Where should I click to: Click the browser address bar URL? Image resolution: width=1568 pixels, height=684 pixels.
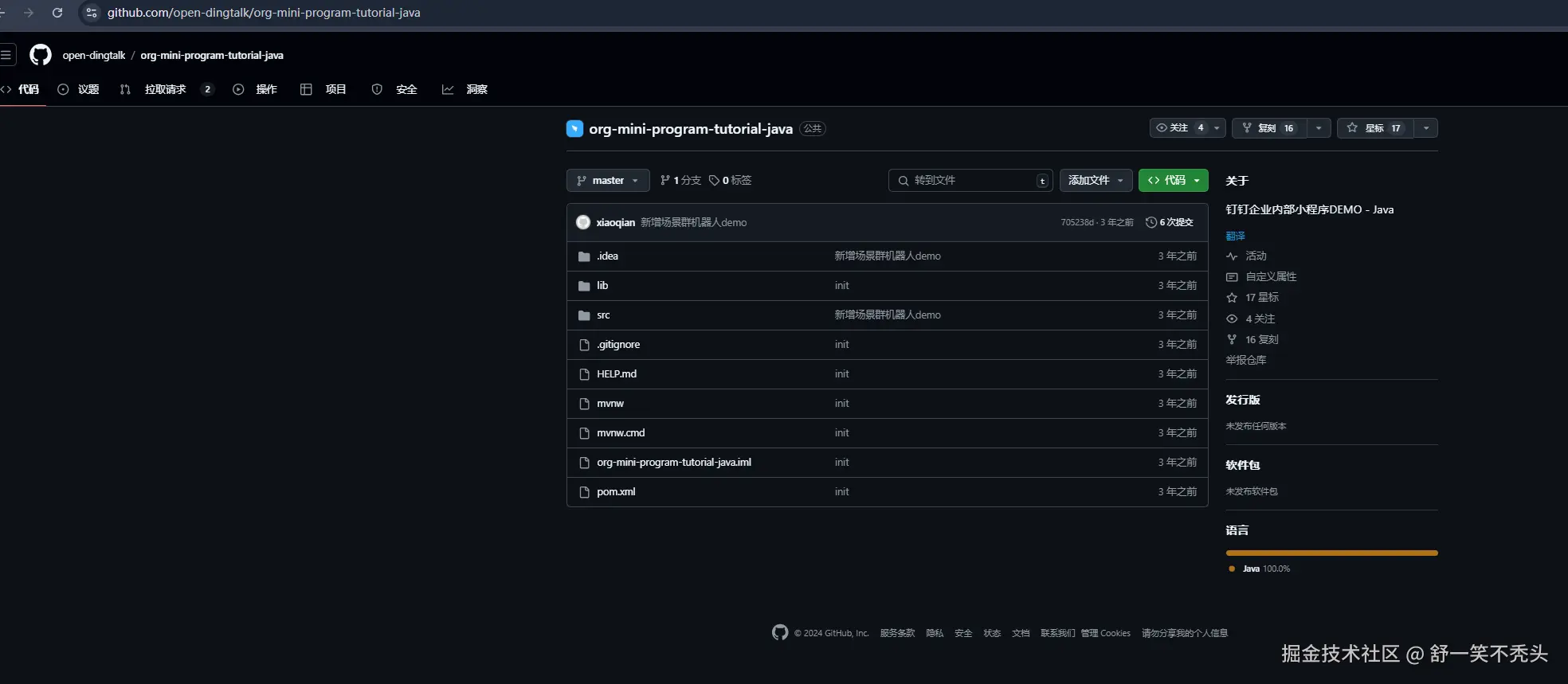pos(264,13)
